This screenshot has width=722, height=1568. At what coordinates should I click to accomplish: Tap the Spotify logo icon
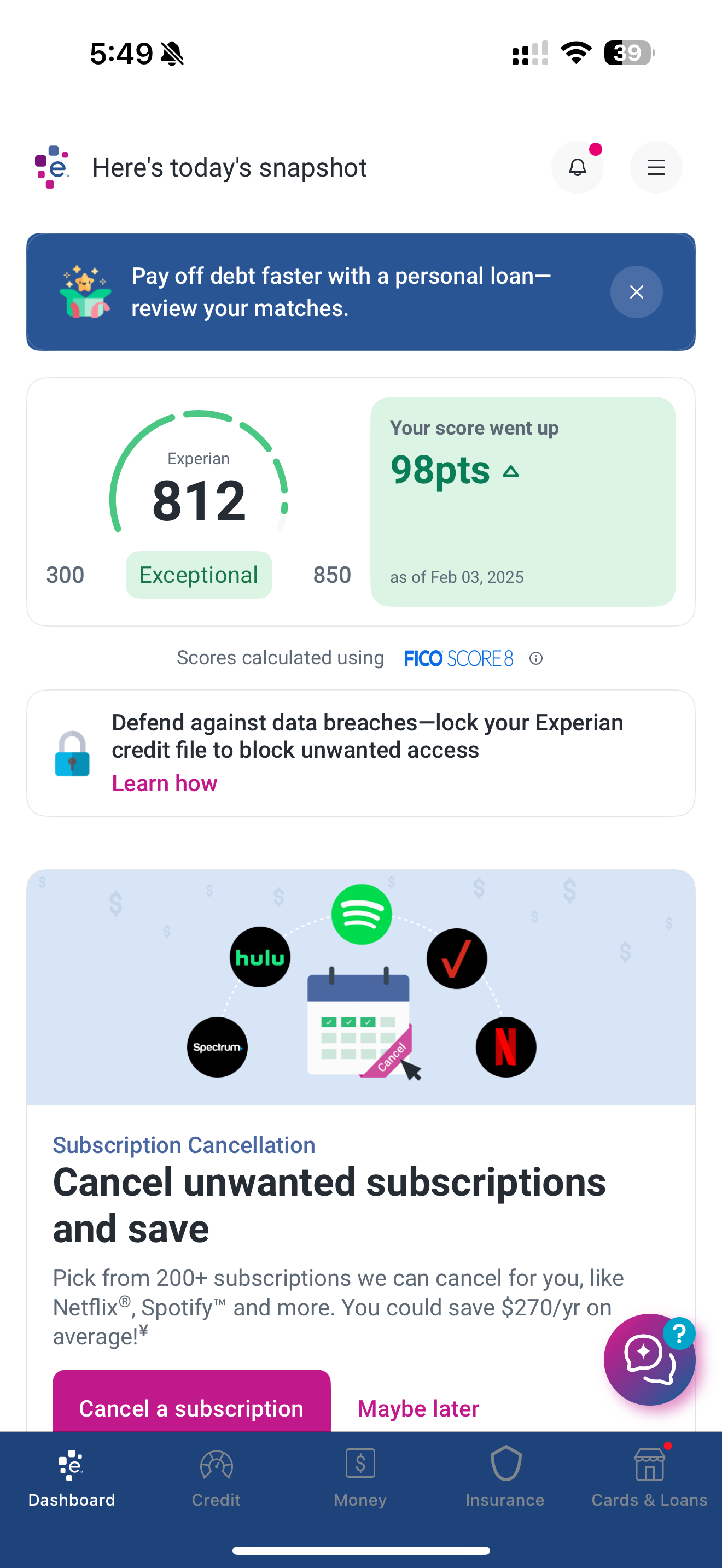pos(362,914)
